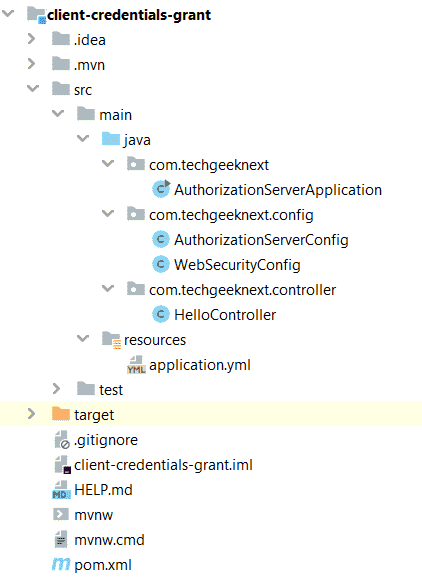Click the AuthorizationServerConfig class icon
This screenshot has width=422, height=579.
coord(161,239)
